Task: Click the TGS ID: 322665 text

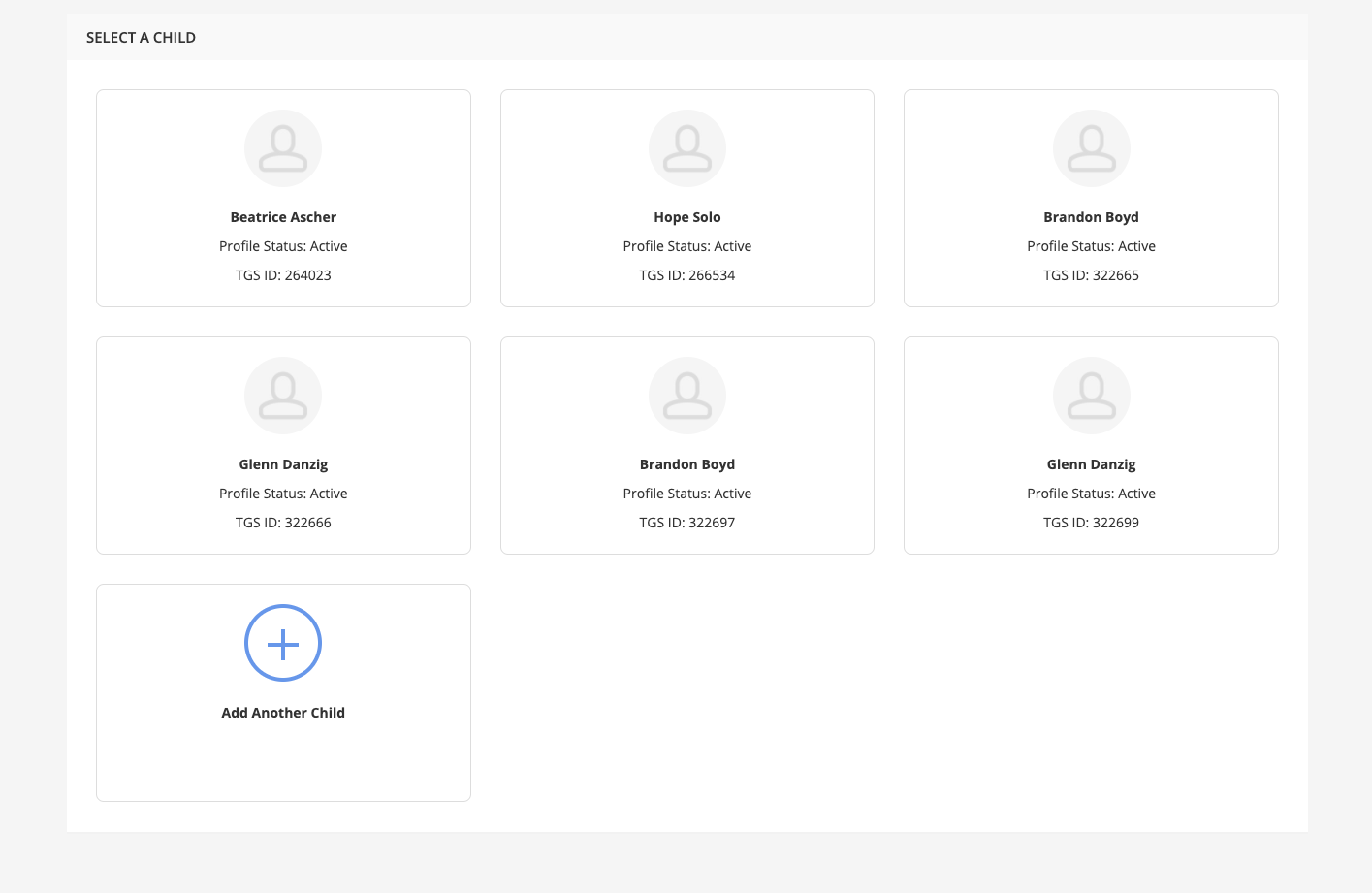Action: pyautogui.click(x=1091, y=275)
